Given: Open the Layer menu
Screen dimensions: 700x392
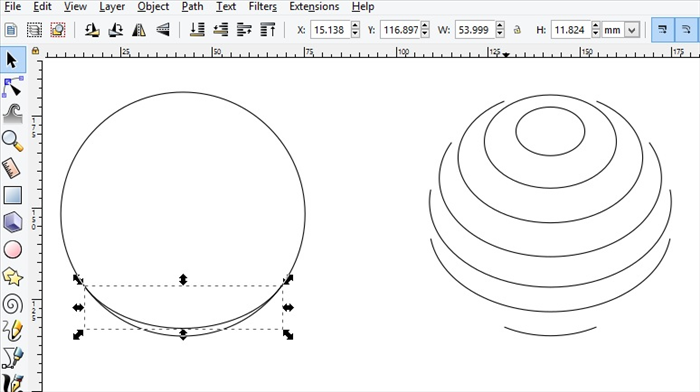Looking at the screenshot, I should pyautogui.click(x=112, y=7).
